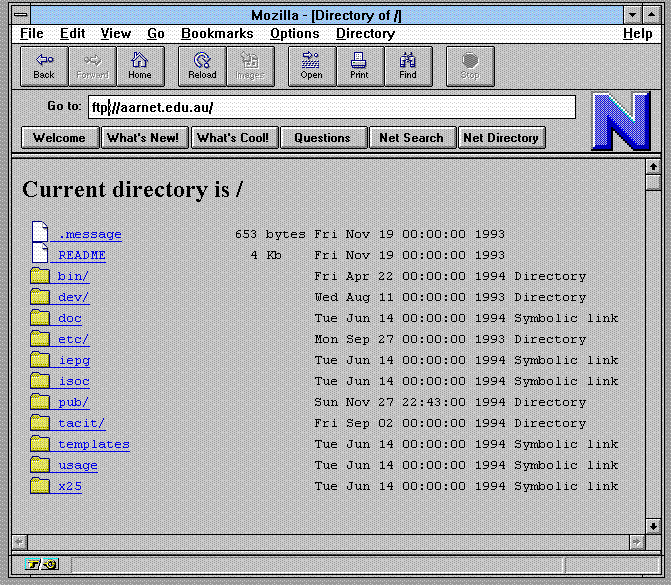Open Find using binoculars button
The width and height of the screenshot is (671, 585).
[408, 67]
